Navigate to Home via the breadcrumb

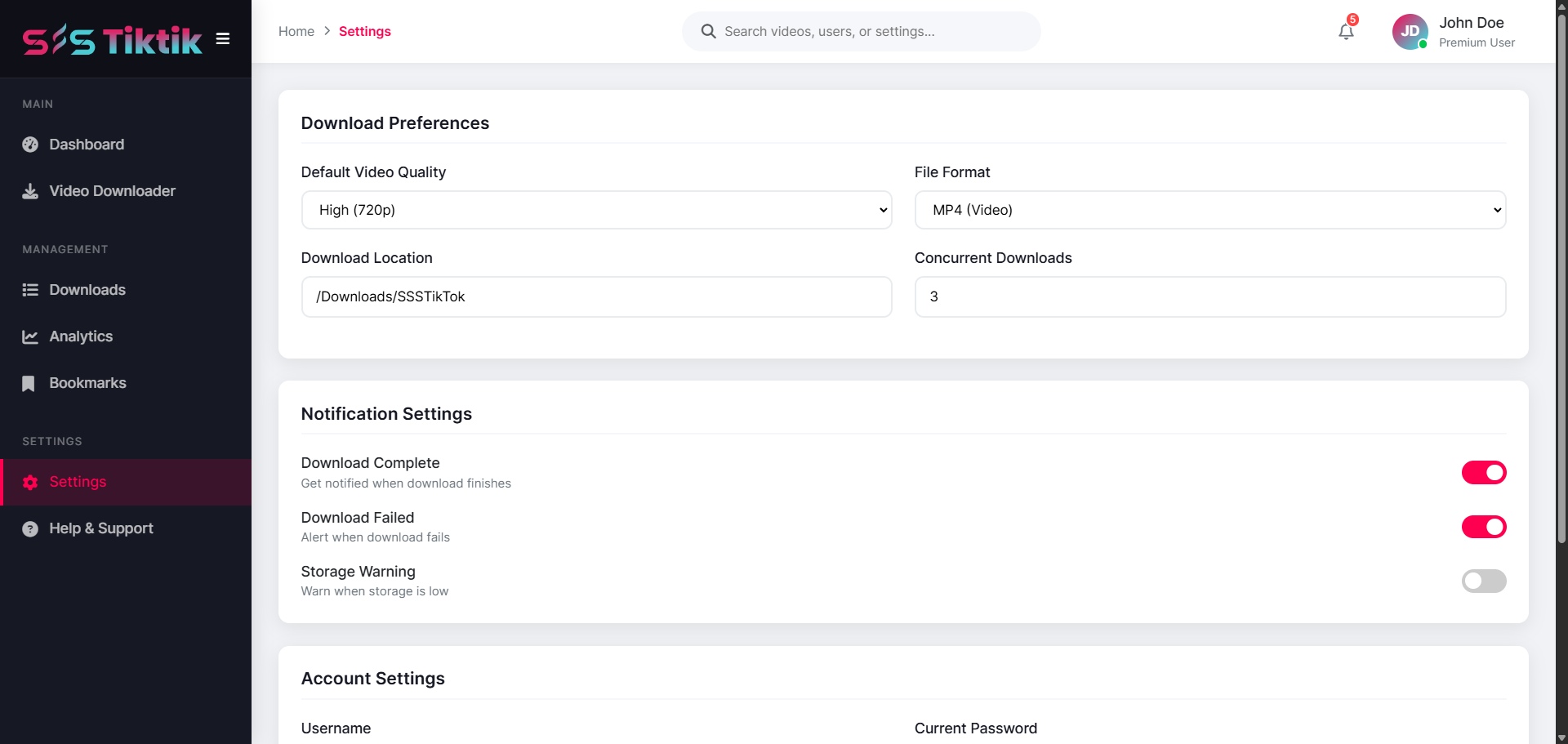[296, 31]
